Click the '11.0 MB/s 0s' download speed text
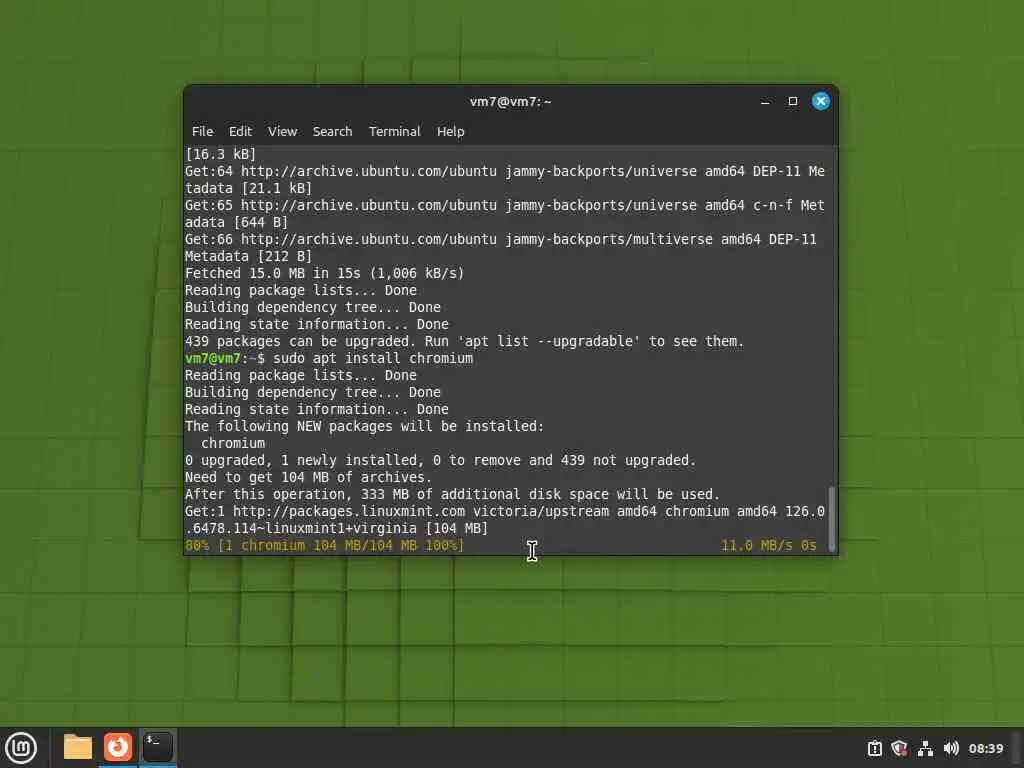Image resolution: width=1024 pixels, height=768 pixels. [769, 545]
